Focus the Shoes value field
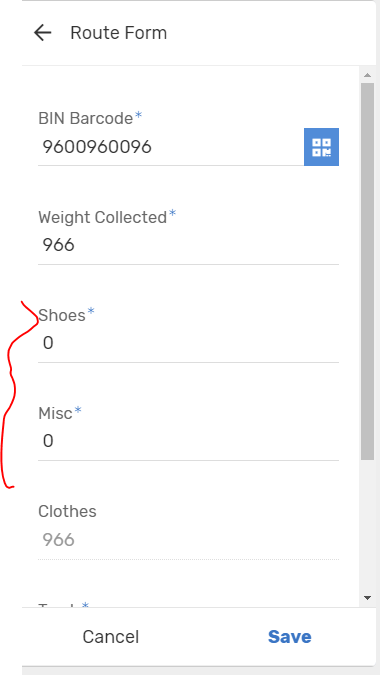380x675 pixels. (x=188, y=344)
